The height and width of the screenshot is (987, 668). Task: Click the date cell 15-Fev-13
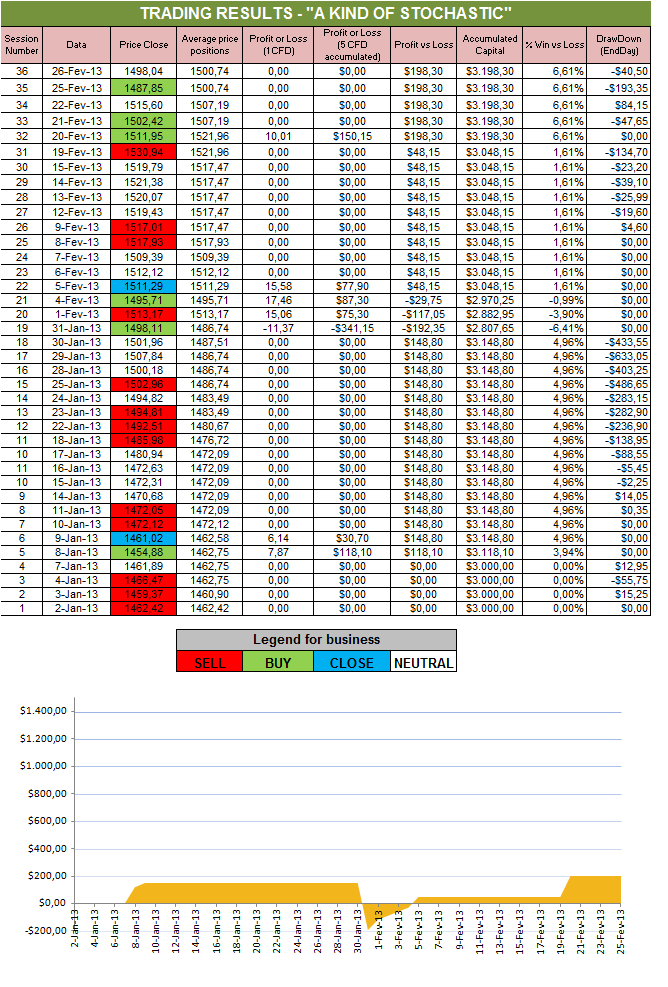[x=76, y=167]
